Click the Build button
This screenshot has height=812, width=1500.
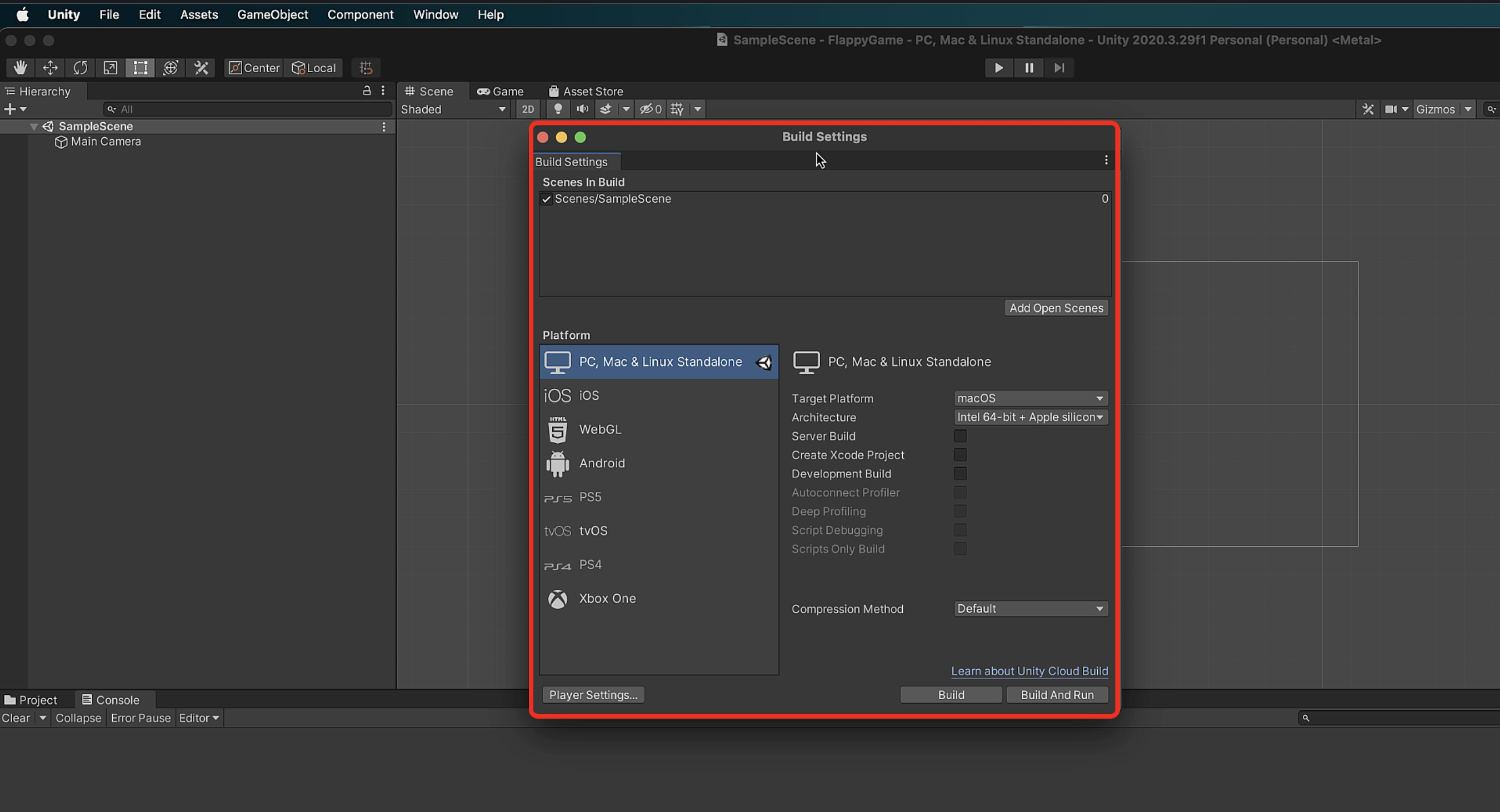click(x=951, y=695)
